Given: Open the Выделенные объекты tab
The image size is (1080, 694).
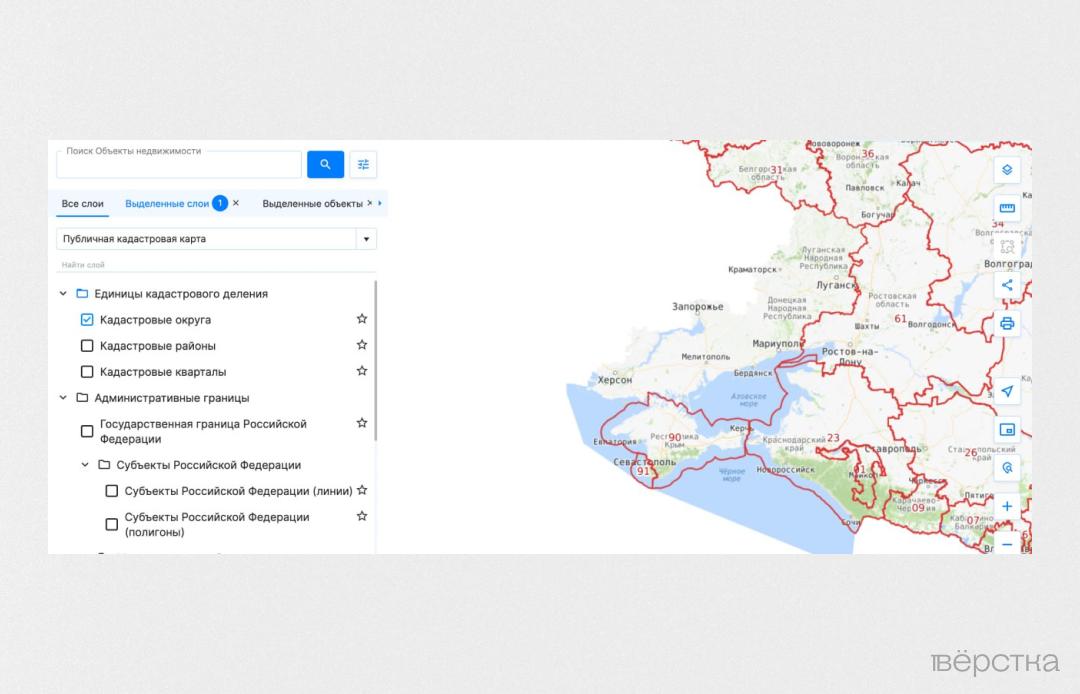Looking at the screenshot, I should click(x=312, y=204).
